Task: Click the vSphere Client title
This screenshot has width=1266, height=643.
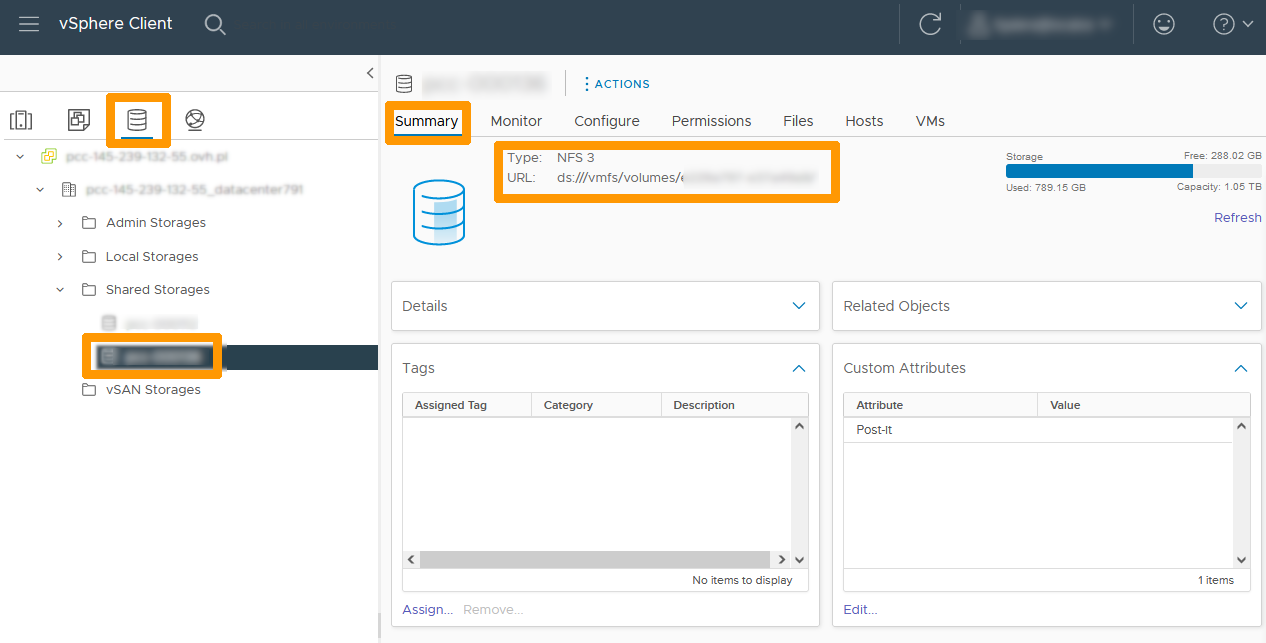Action: [116, 24]
